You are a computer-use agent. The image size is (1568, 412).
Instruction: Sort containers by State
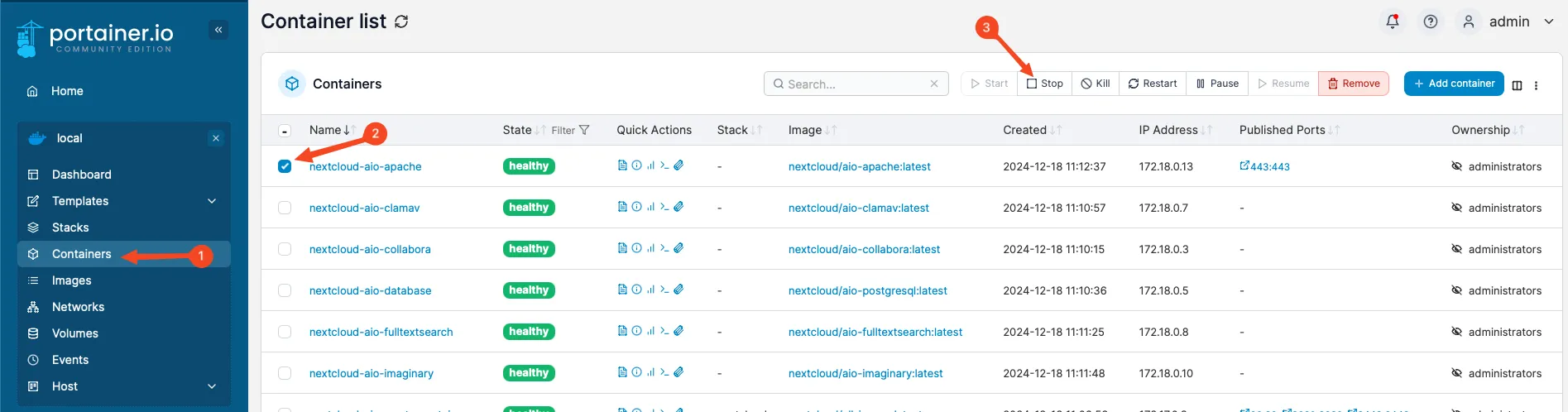[523, 130]
